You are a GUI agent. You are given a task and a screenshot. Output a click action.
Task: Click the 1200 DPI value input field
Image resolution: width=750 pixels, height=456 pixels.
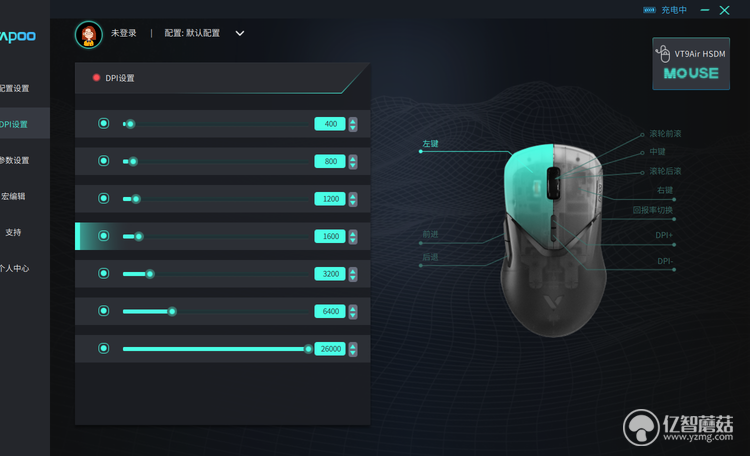click(x=330, y=199)
